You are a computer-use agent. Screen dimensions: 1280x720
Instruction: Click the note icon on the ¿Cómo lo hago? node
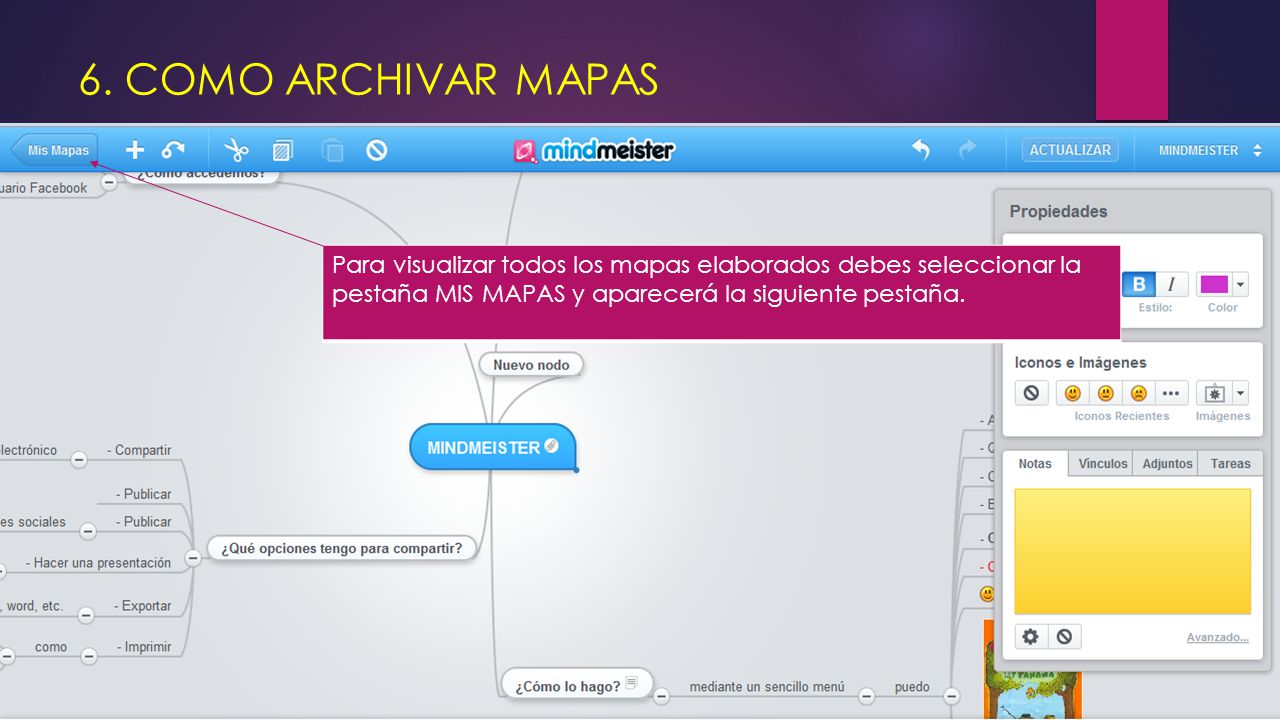coord(631,684)
